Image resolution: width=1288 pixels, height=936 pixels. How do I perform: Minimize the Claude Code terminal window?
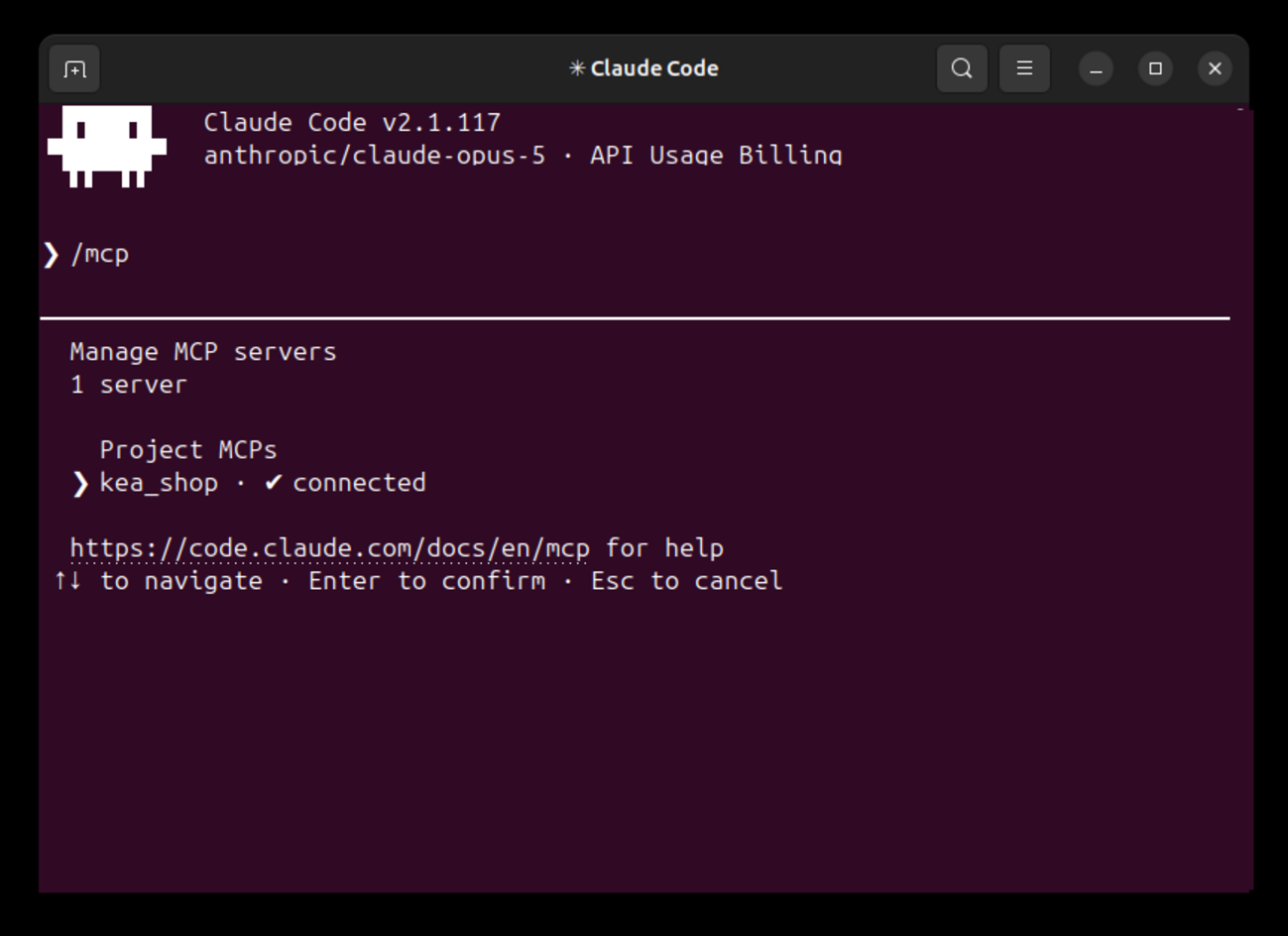[x=1096, y=68]
